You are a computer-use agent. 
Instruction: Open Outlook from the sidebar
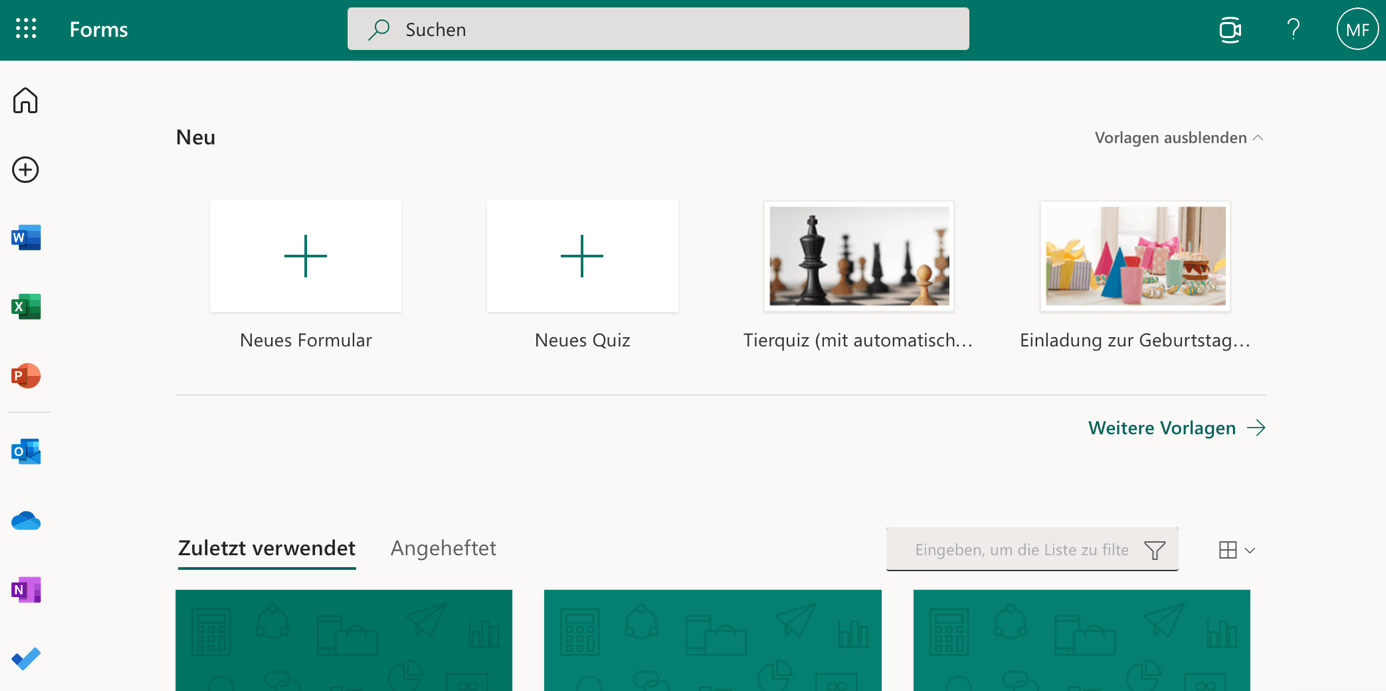tap(26, 452)
